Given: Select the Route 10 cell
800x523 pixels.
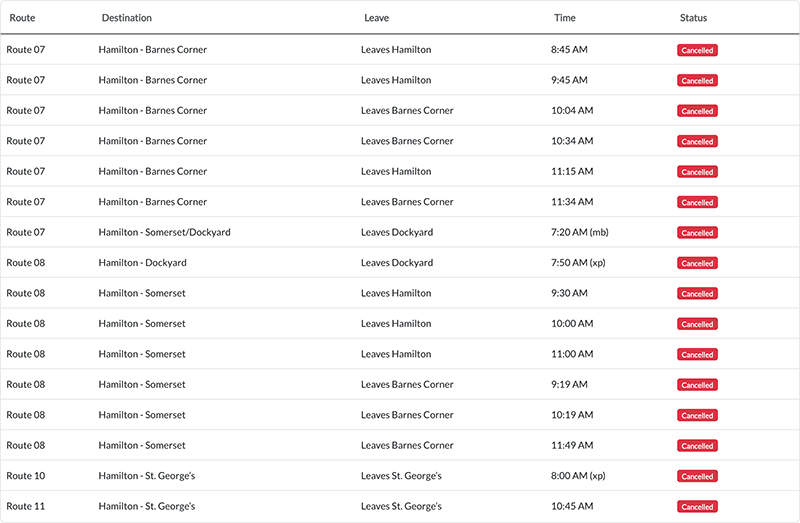Looking at the screenshot, I should tap(26, 476).
